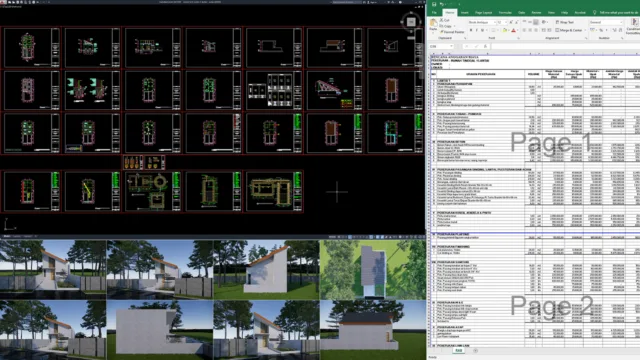Open the Alignment group dialog launcher
Viewport: 640px width, 360px height.
point(586,38)
